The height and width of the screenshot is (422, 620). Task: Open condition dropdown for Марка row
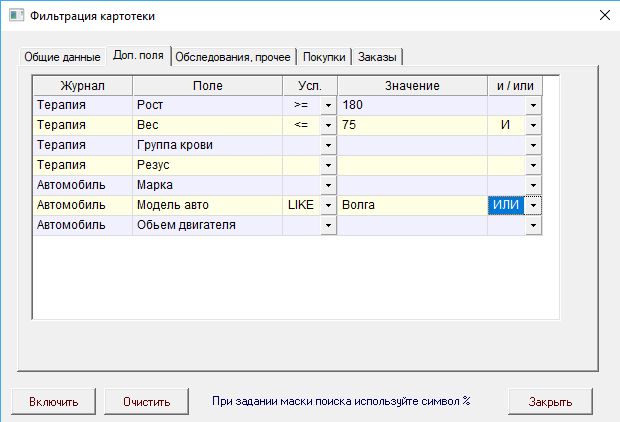tap(328, 185)
